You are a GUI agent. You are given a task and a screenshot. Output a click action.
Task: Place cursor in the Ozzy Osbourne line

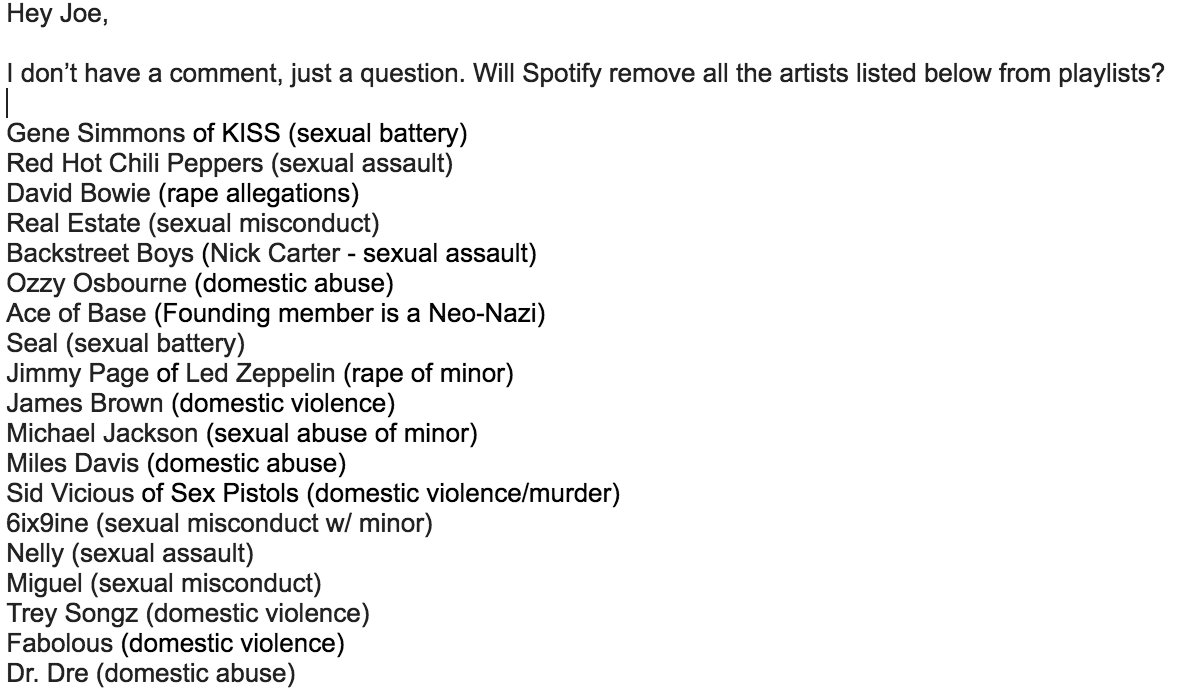click(200, 283)
